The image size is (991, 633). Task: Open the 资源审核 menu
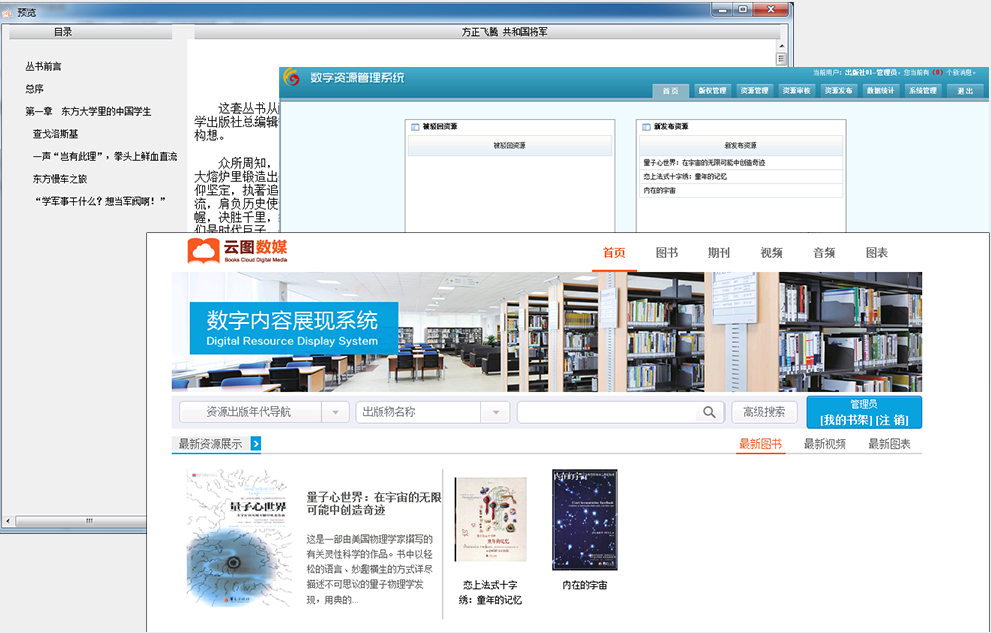coord(796,91)
